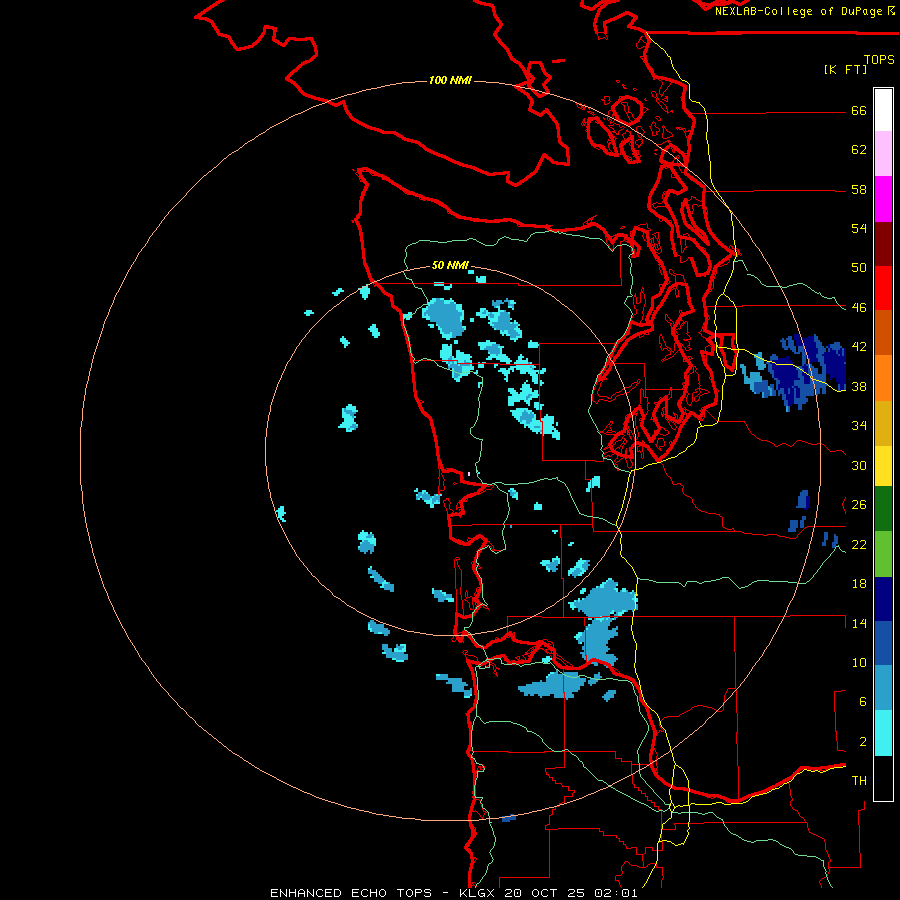Click the dark orange 46 kft swatch
Image resolution: width=900 pixels, height=900 pixels.
click(883, 332)
